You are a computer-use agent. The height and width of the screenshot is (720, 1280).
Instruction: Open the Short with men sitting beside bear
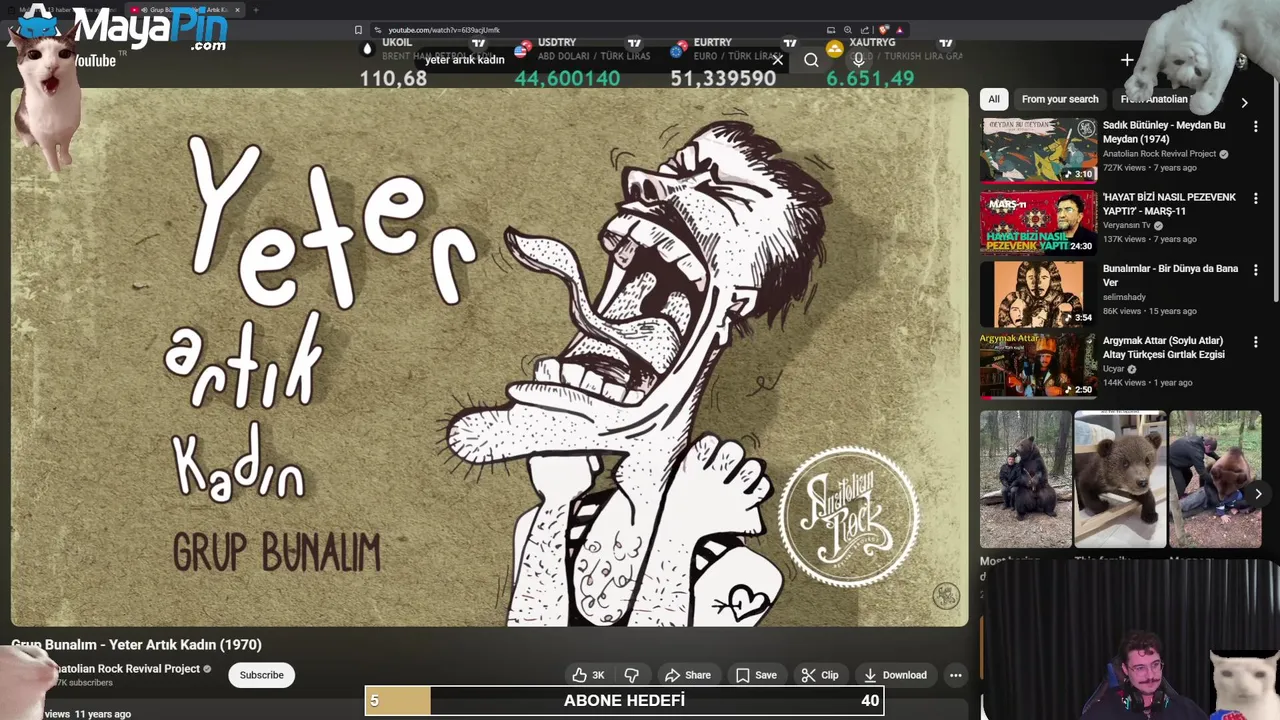point(1025,479)
